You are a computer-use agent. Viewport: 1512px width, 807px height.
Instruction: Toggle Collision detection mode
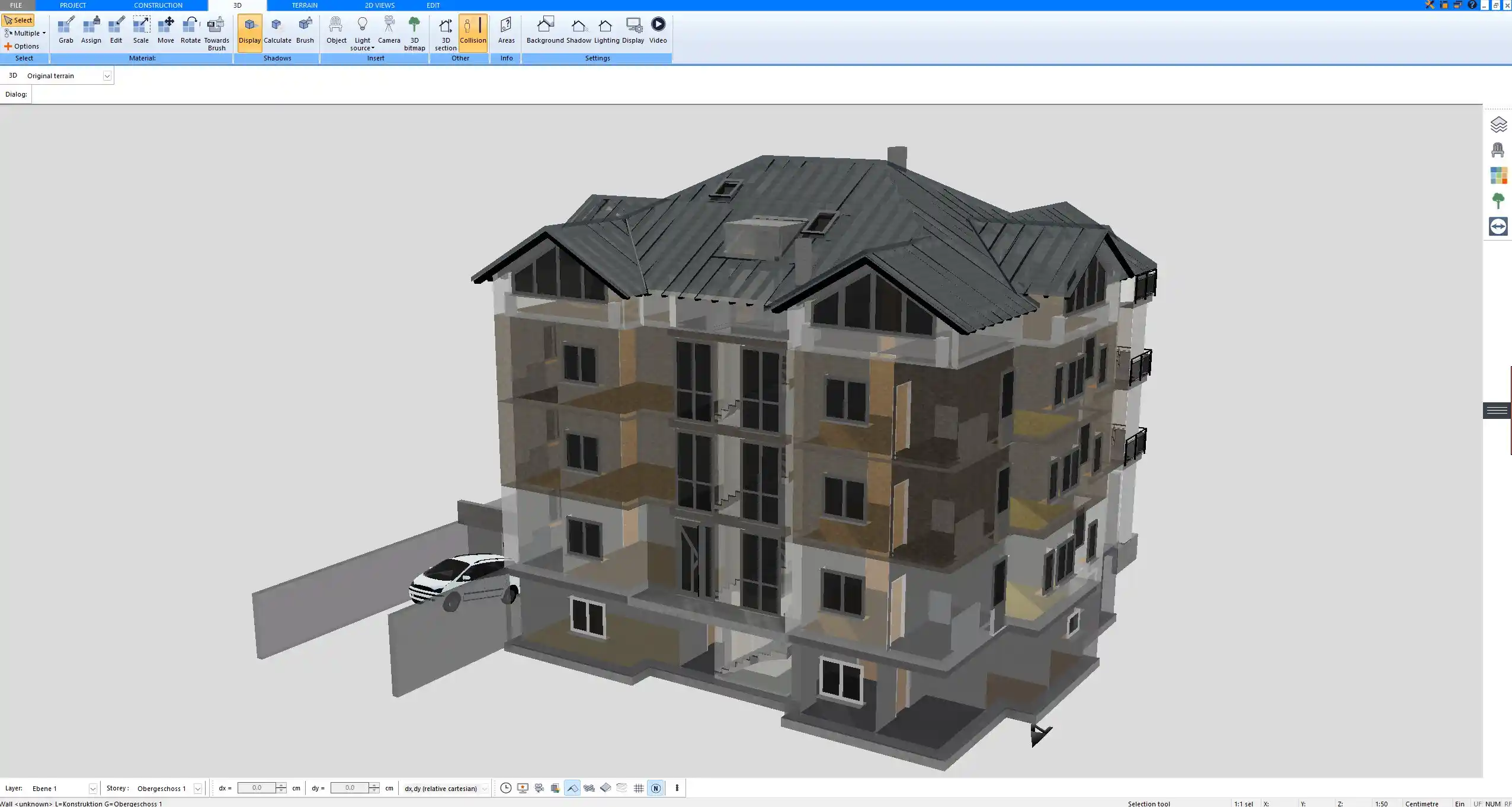[x=473, y=30]
